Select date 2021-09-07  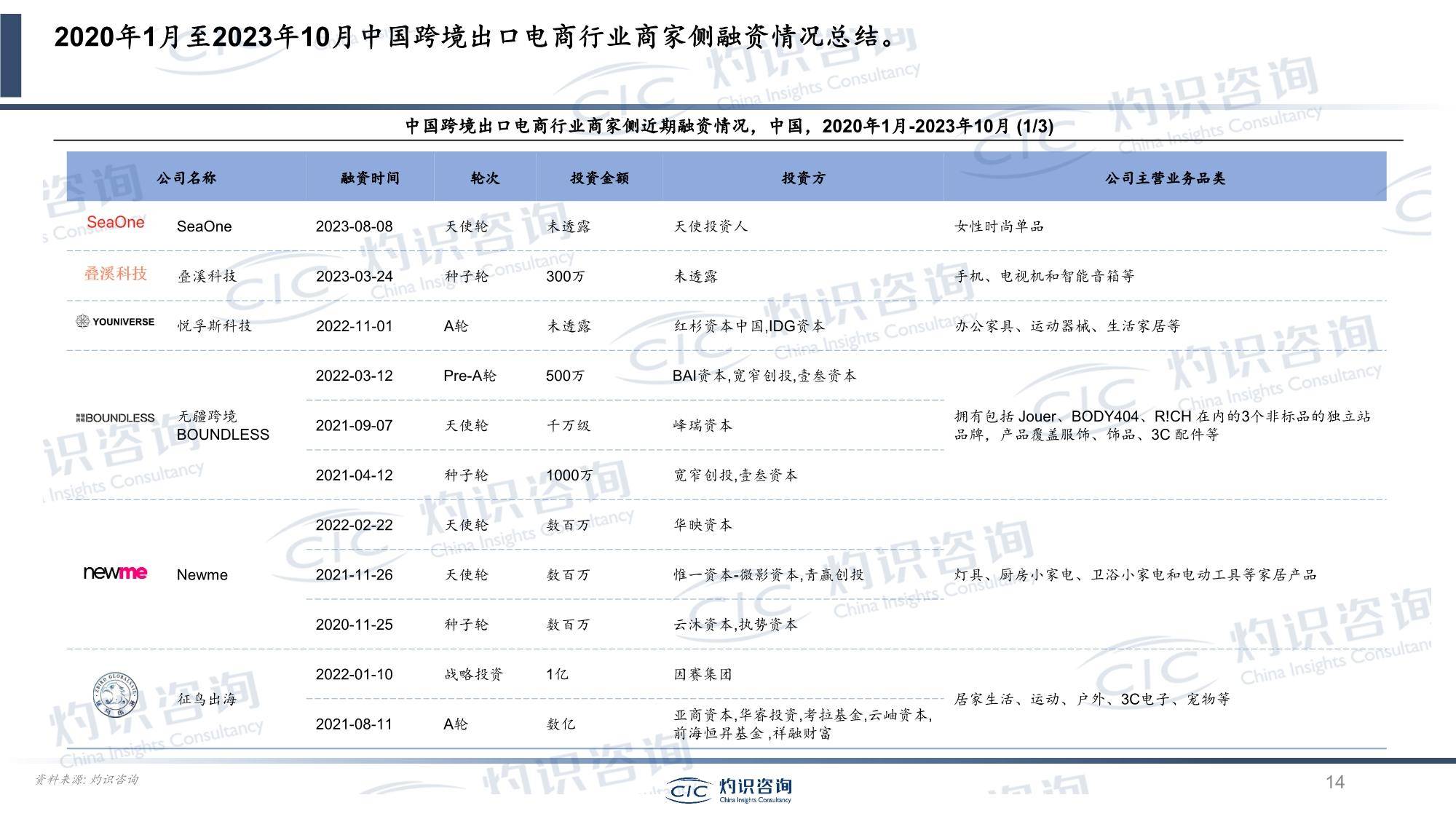(354, 425)
